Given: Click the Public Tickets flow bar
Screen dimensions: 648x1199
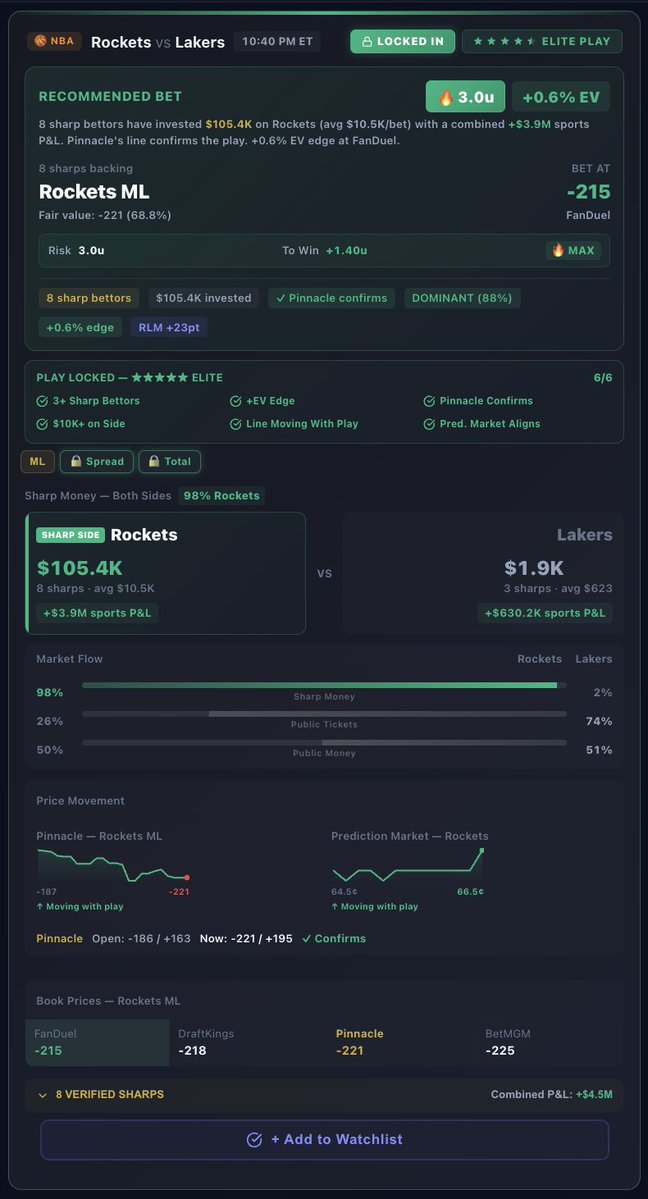Looking at the screenshot, I should [x=324, y=713].
